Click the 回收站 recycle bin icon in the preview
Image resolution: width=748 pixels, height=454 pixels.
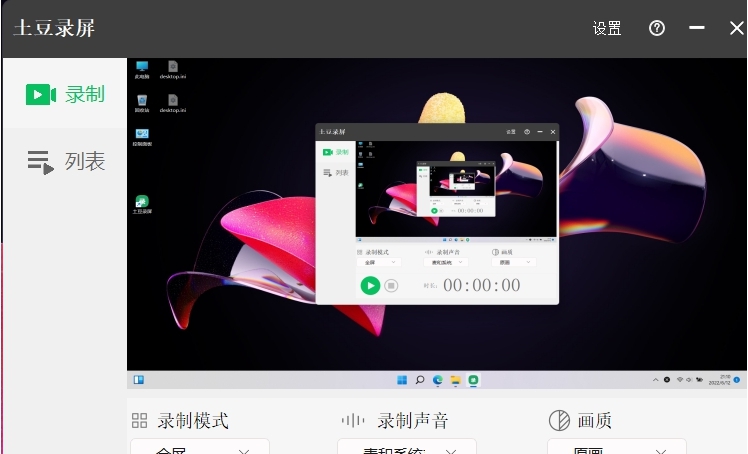(142, 103)
